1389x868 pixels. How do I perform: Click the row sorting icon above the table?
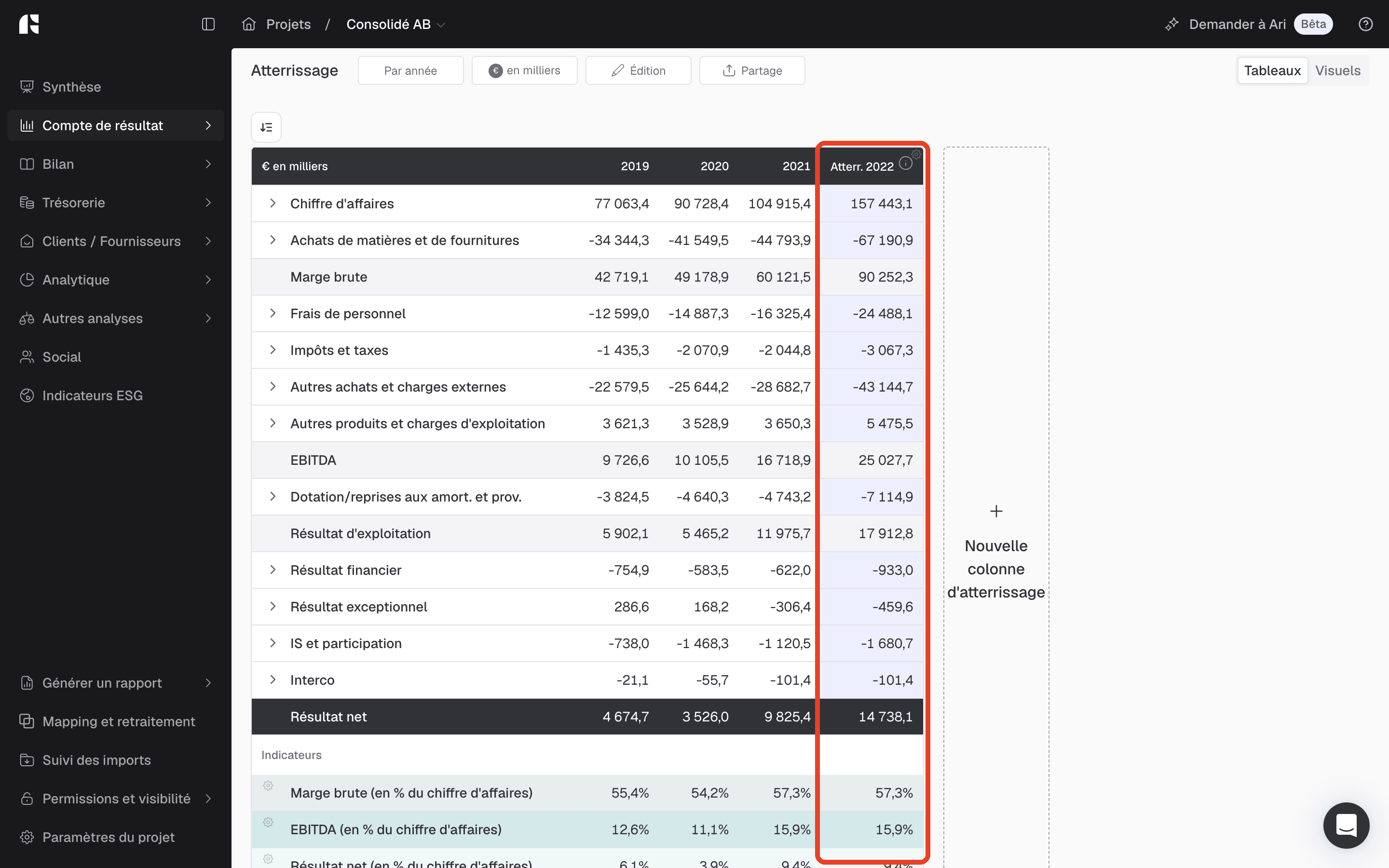click(x=266, y=127)
